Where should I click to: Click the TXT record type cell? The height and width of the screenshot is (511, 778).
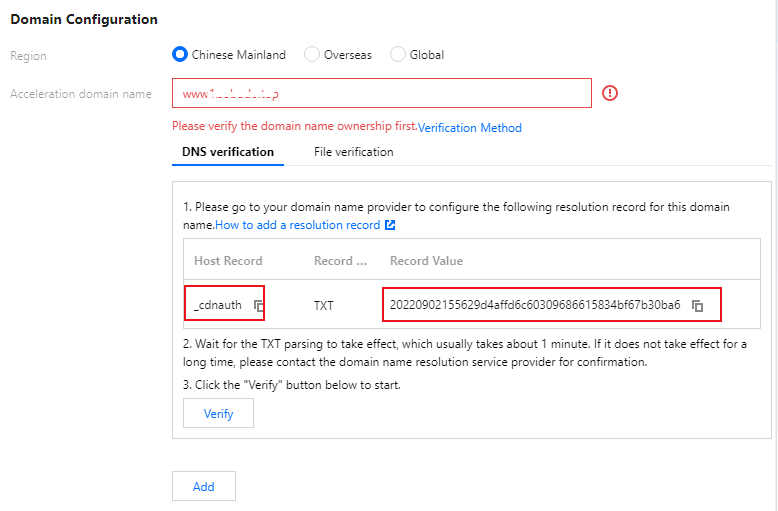click(323, 305)
